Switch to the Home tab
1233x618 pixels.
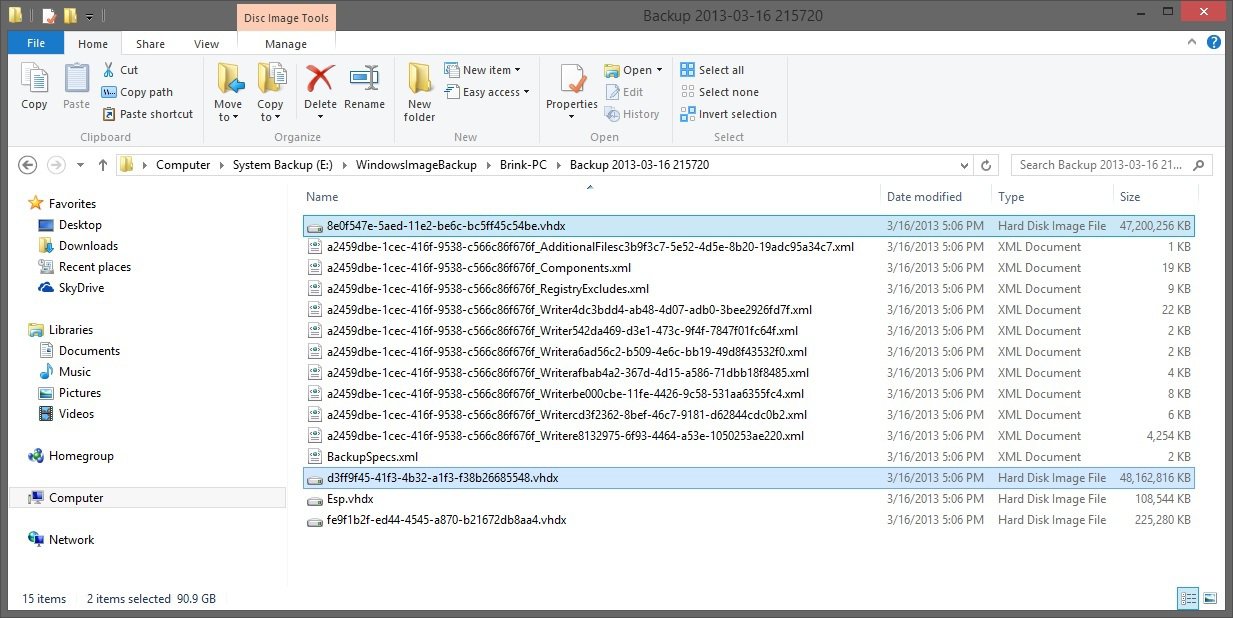pyautogui.click(x=93, y=44)
